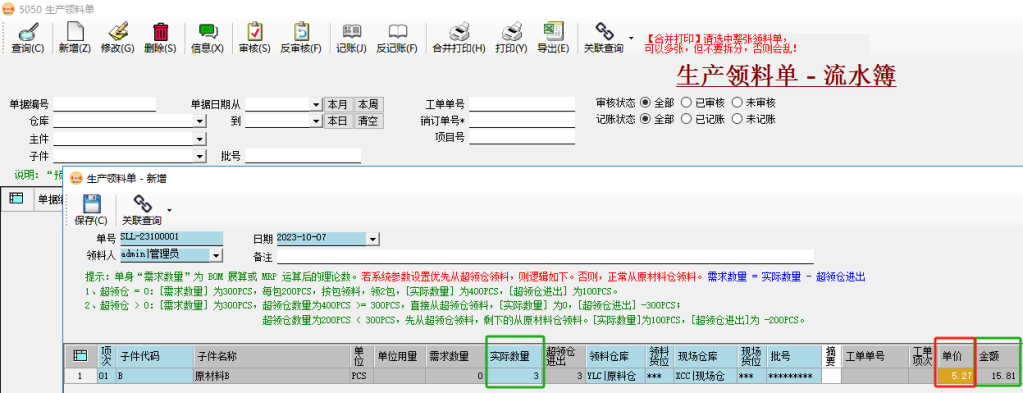Click the 金额 column header
The height and width of the screenshot is (393, 1023).
(998, 356)
